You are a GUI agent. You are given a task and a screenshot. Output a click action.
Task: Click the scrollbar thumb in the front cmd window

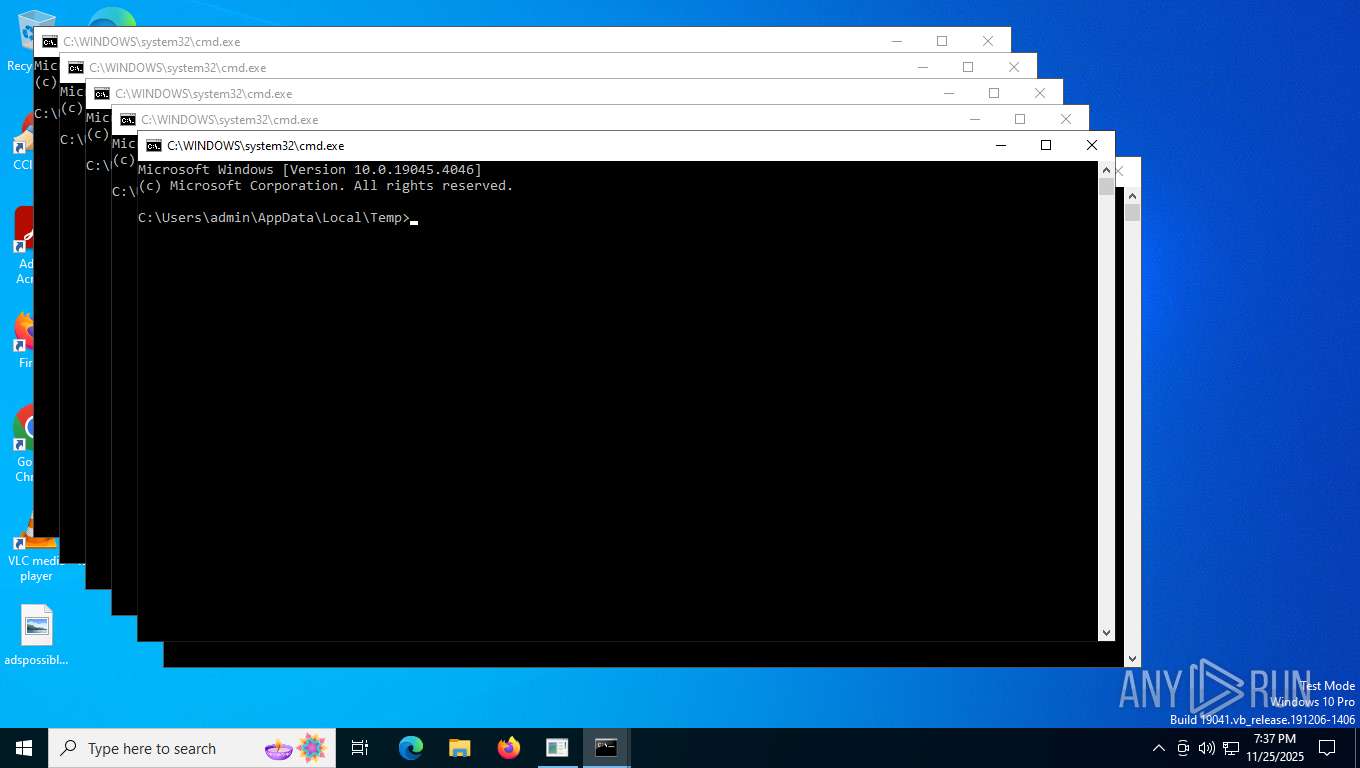click(1106, 187)
